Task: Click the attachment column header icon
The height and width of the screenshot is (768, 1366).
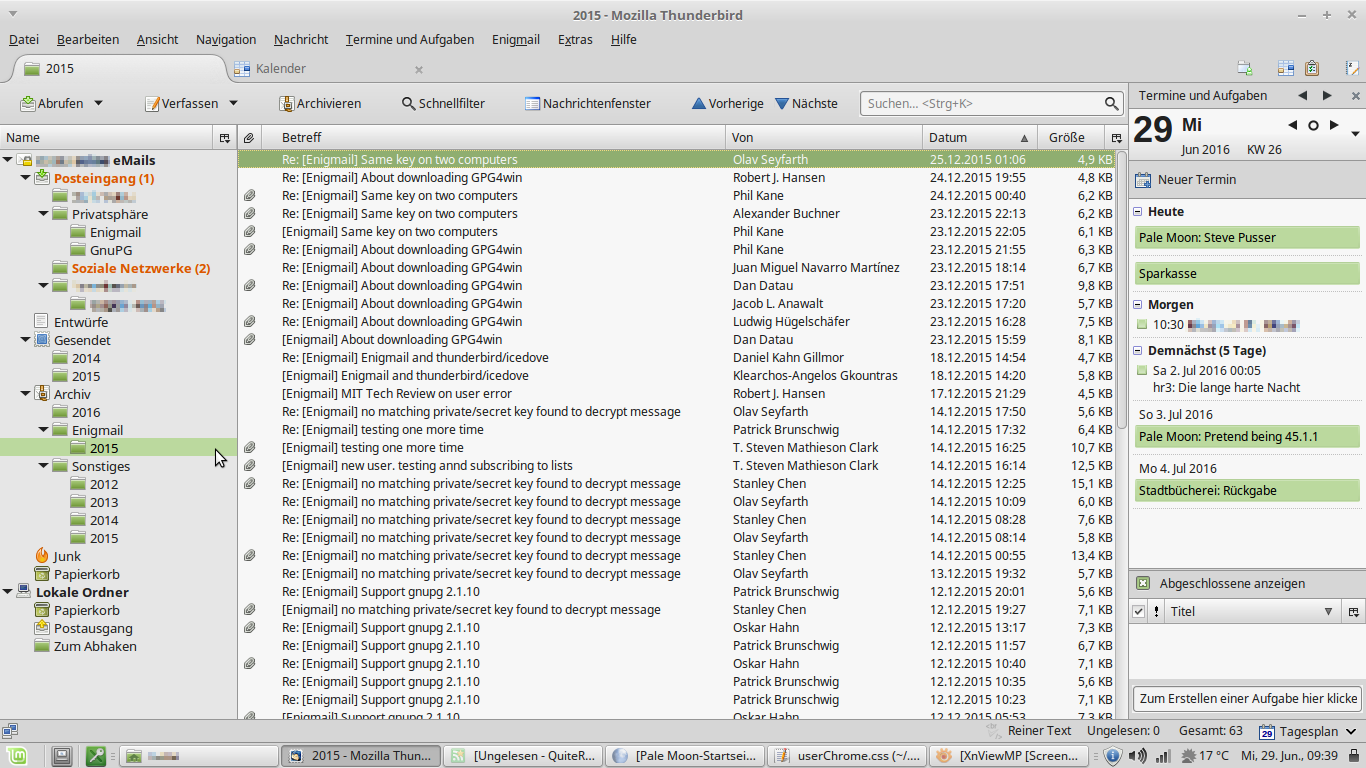Action: [x=249, y=137]
